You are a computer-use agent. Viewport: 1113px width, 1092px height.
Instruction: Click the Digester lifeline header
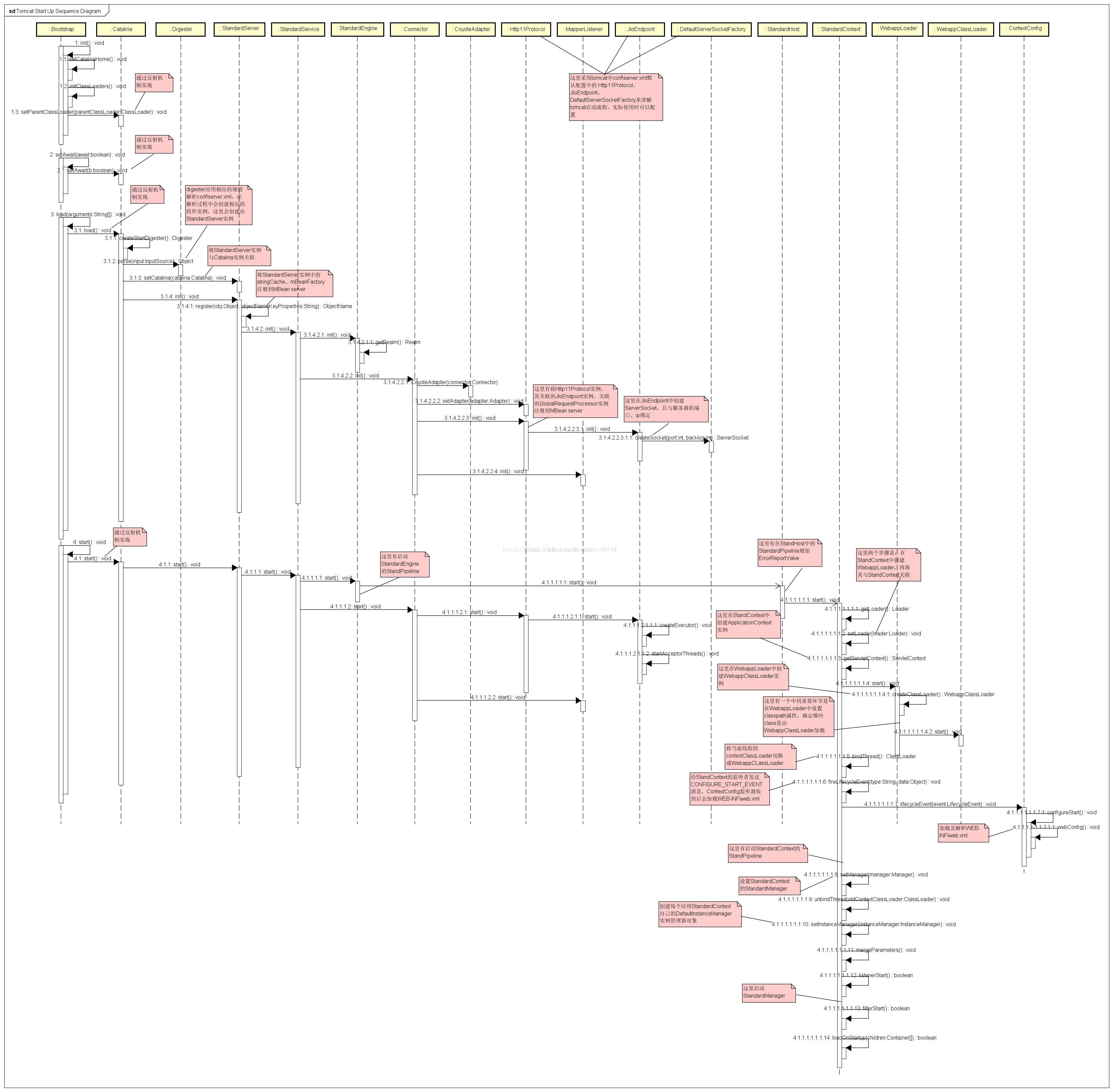(x=181, y=29)
